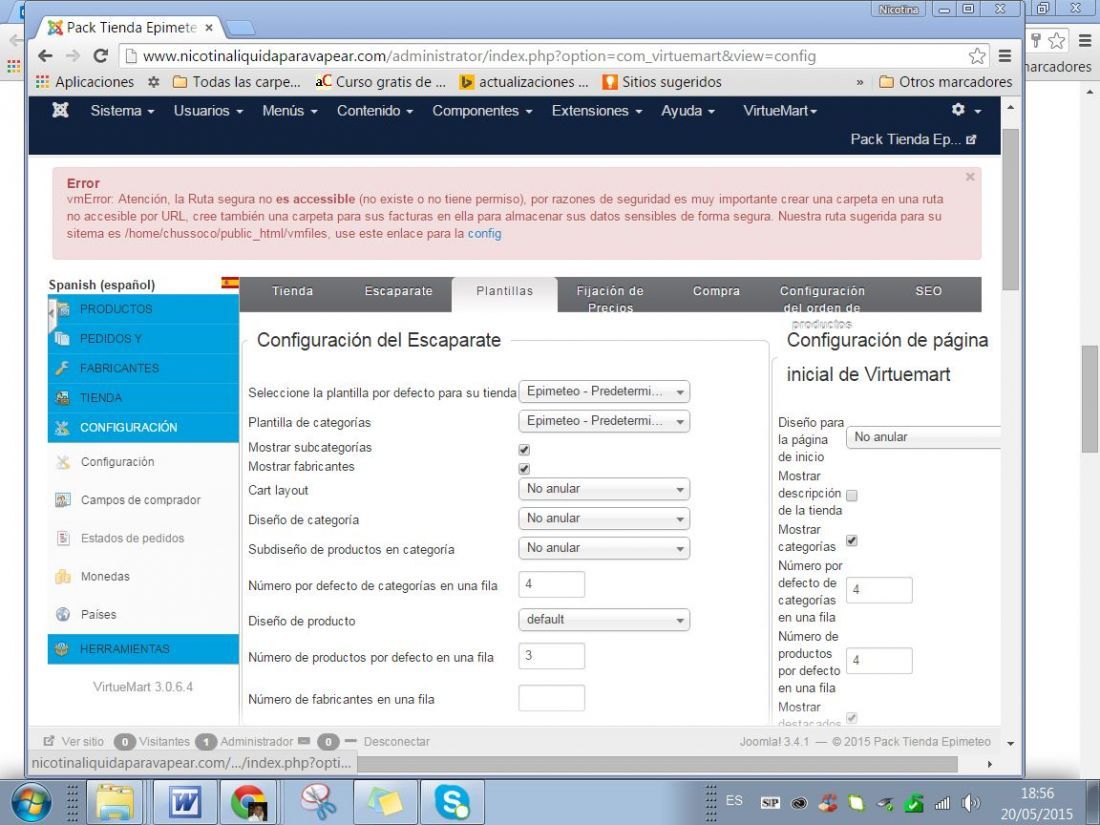Open the Monedas link in sidebar
The image size is (1100, 825).
[x=105, y=577]
